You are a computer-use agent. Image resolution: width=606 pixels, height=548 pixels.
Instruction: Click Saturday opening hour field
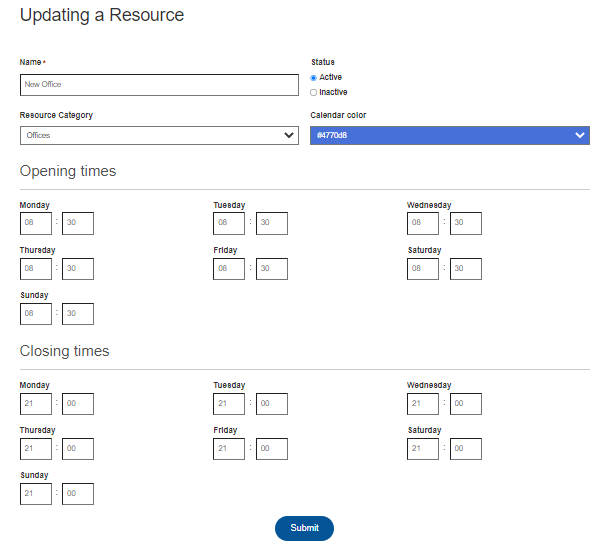tap(423, 269)
